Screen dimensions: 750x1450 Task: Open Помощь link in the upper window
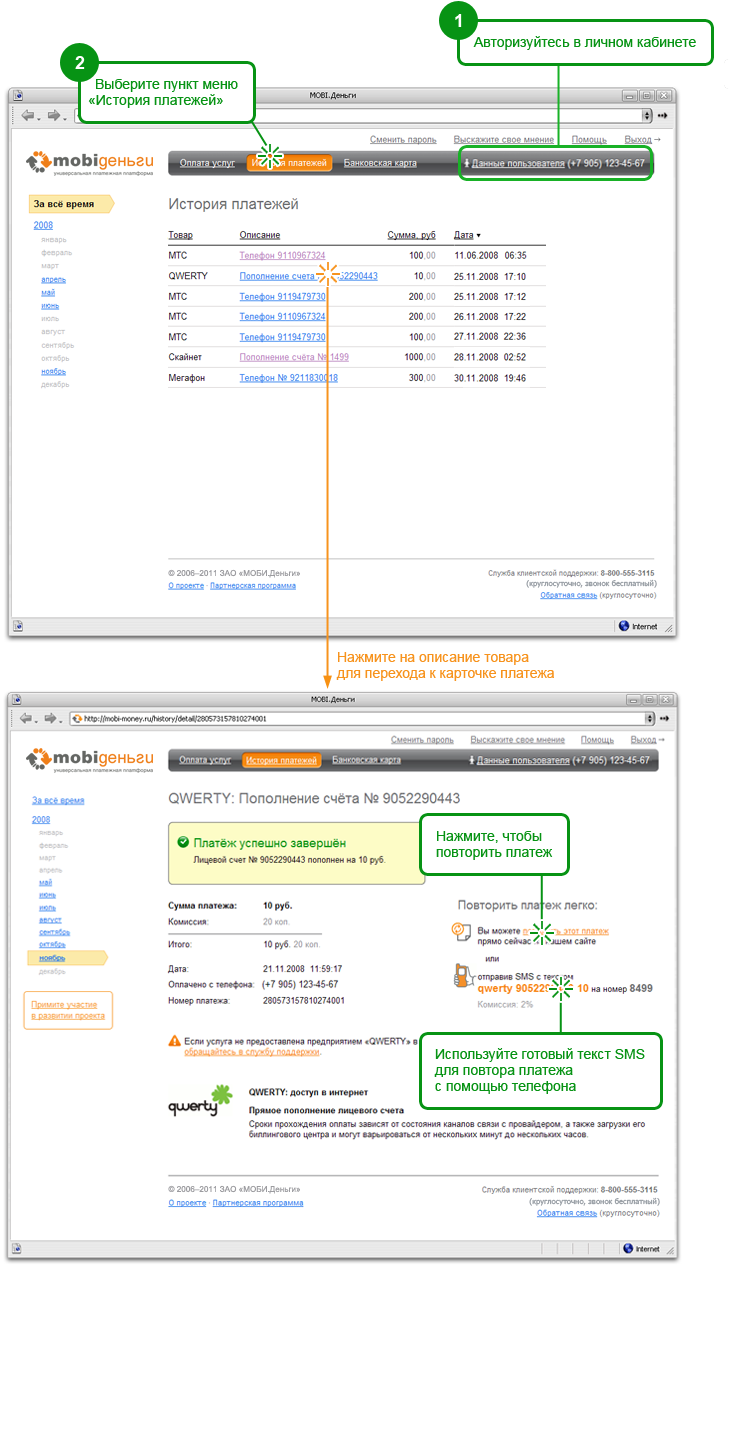tap(589, 140)
